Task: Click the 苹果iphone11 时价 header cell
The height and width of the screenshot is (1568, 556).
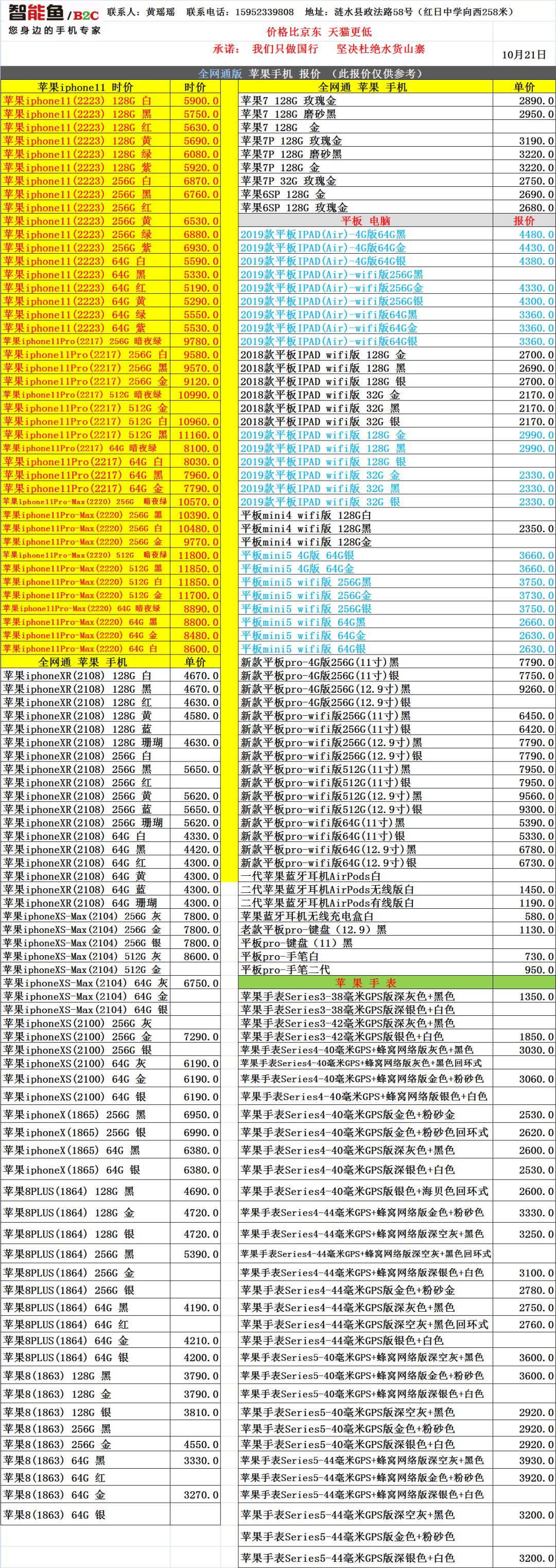Action: coord(85,87)
